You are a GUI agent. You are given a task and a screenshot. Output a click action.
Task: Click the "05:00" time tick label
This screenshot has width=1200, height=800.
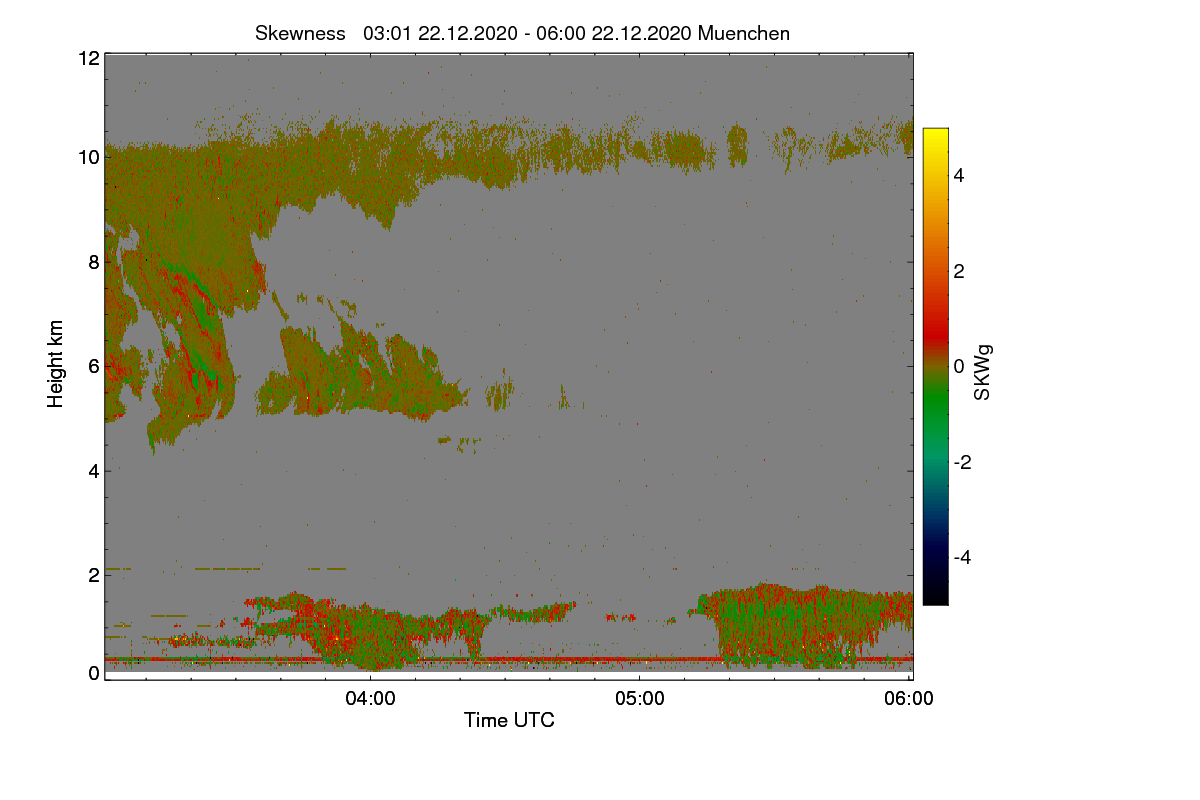click(x=640, y=699)
